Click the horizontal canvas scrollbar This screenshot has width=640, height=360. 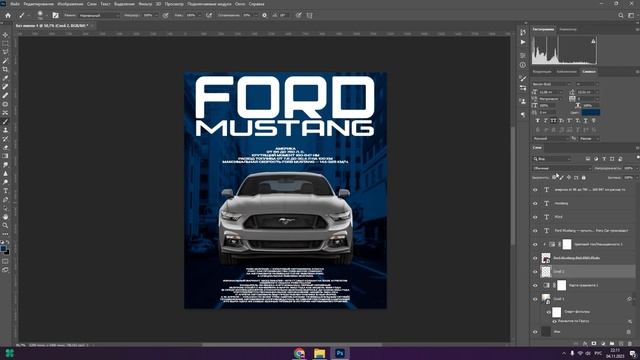(292, 345)
